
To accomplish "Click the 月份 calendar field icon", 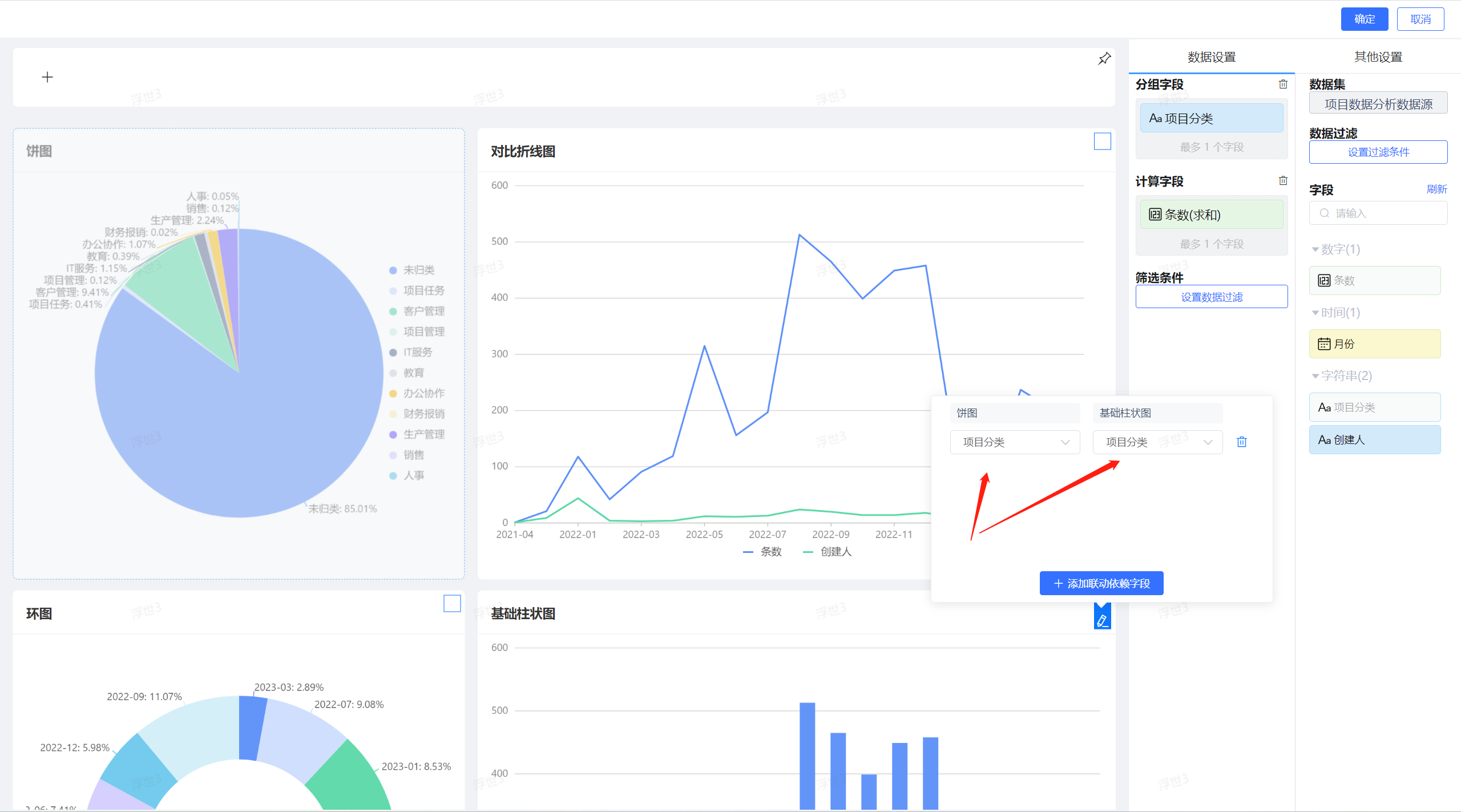I will [x=1324, y=344].
